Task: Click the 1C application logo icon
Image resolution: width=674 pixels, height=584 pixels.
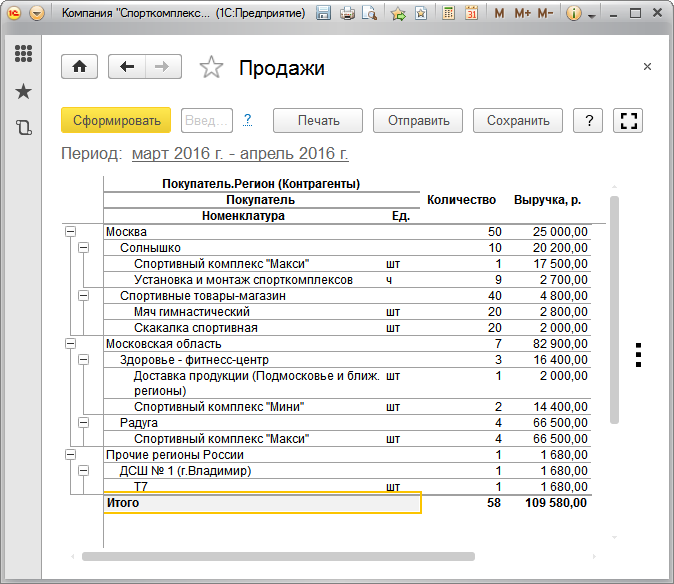Action: (14, 13)
